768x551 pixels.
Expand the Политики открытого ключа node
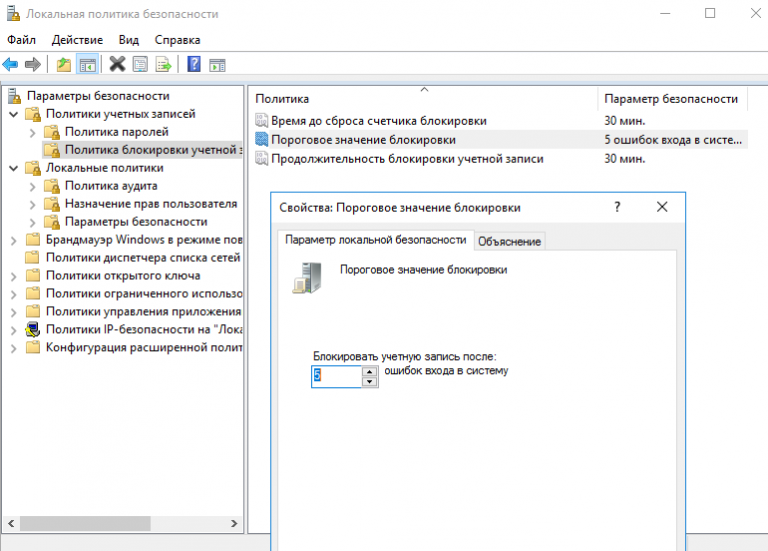click(x=12, y=276)
